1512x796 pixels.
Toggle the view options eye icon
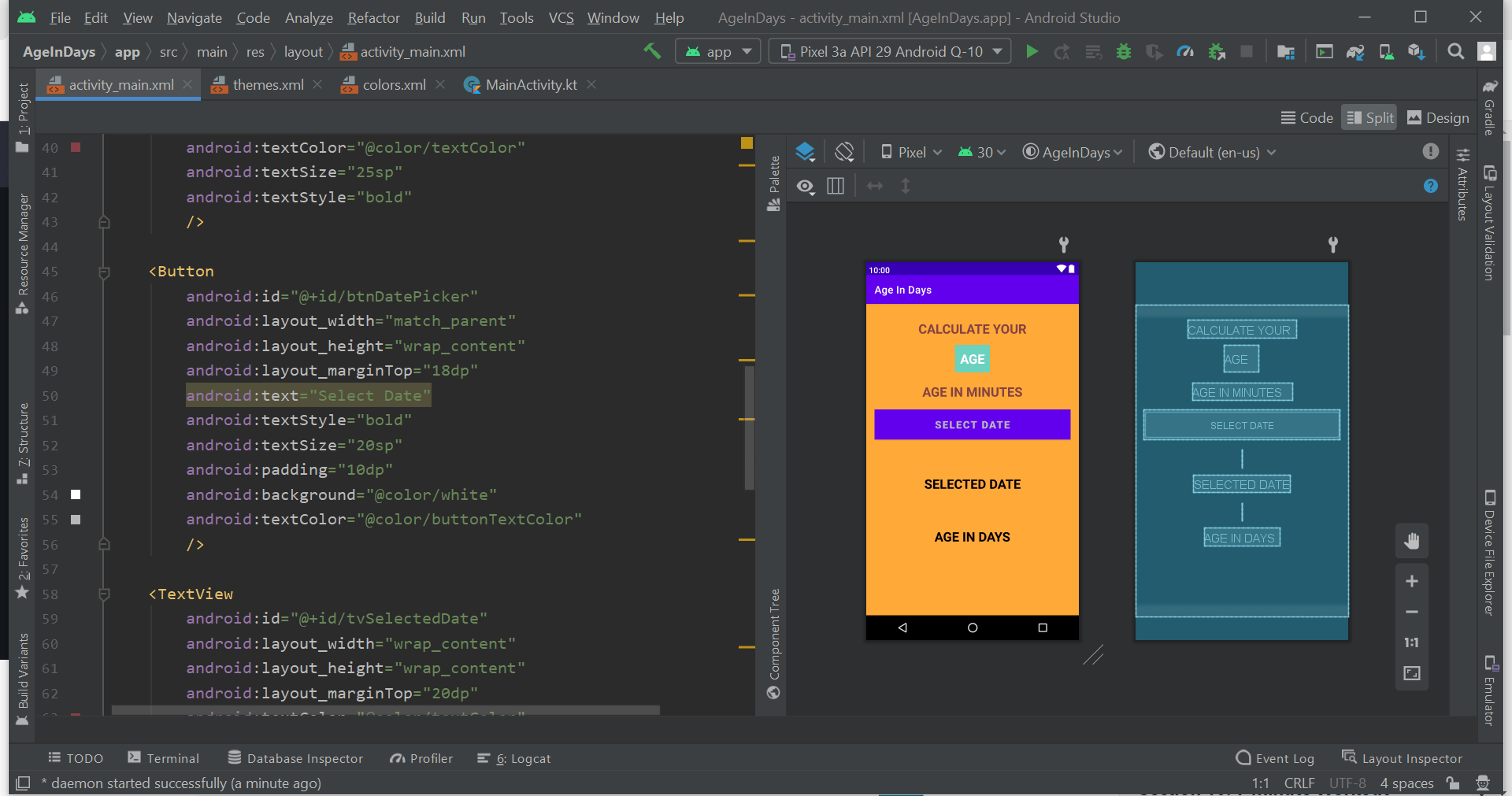click(x=805, y=187)
